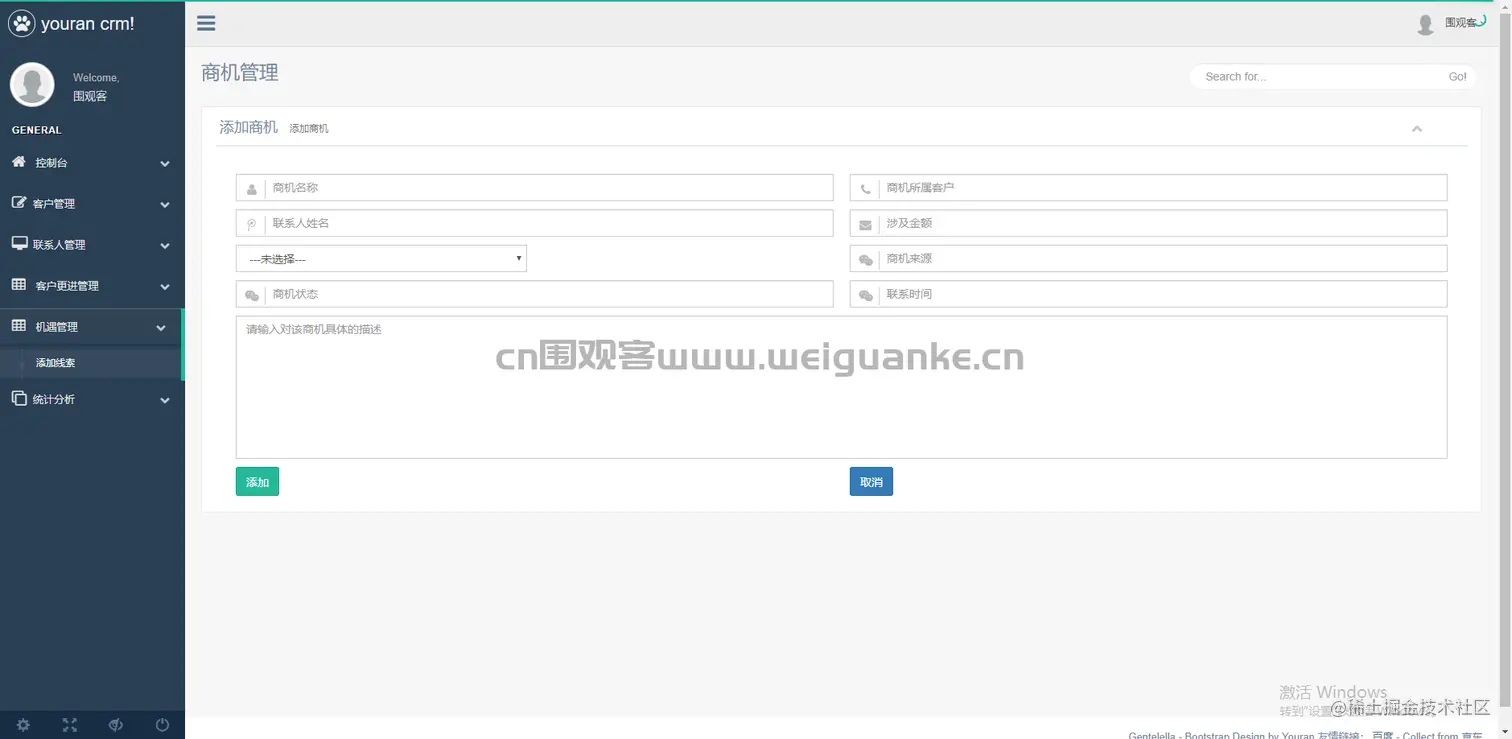Open settings gear in sidebar footer

[x=23, y=725]
